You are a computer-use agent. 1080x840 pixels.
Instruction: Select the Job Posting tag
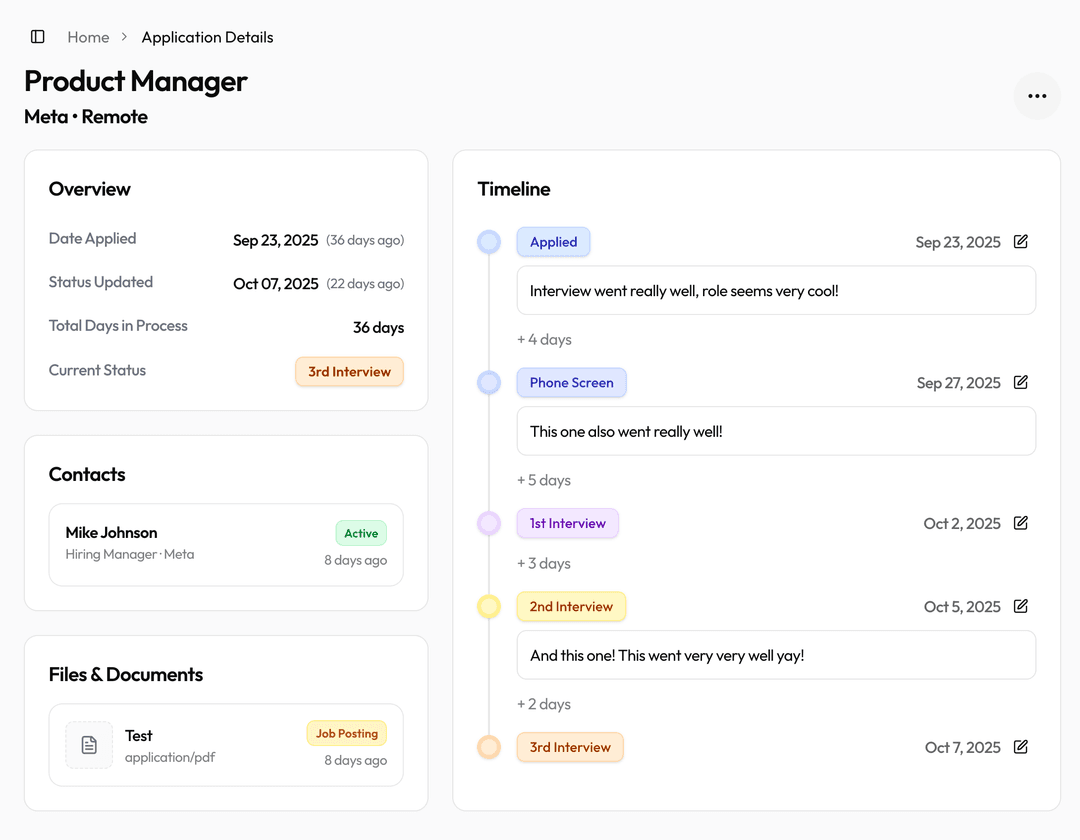coord(347,733)
